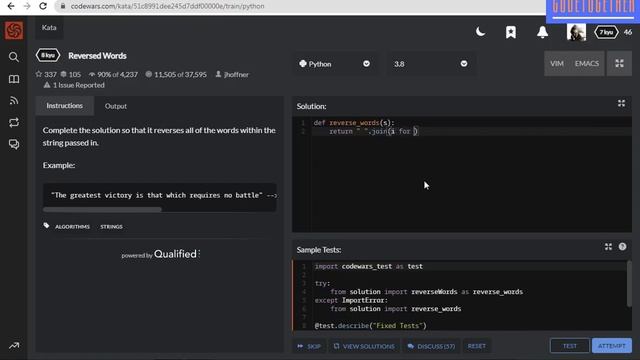Image resolution: width=640 pixels, height=360 pixels.
Task: Reload the page with browser refresh
Action: tap(43, 6)
